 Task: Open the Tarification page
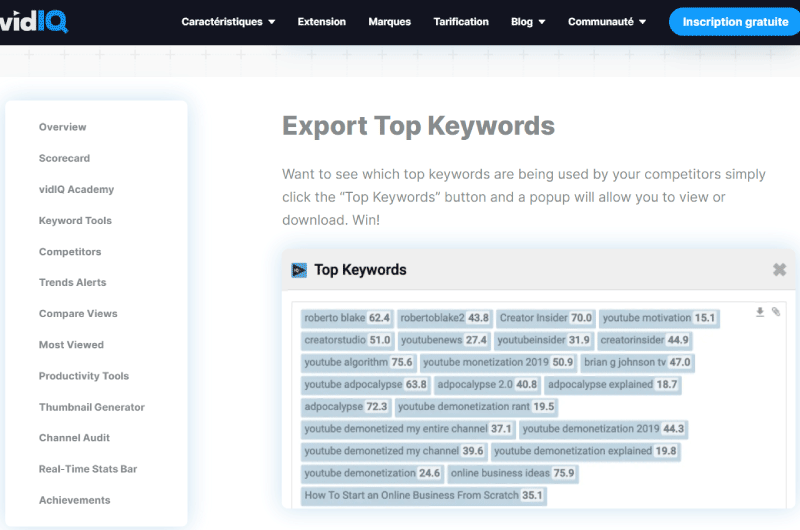461,22
